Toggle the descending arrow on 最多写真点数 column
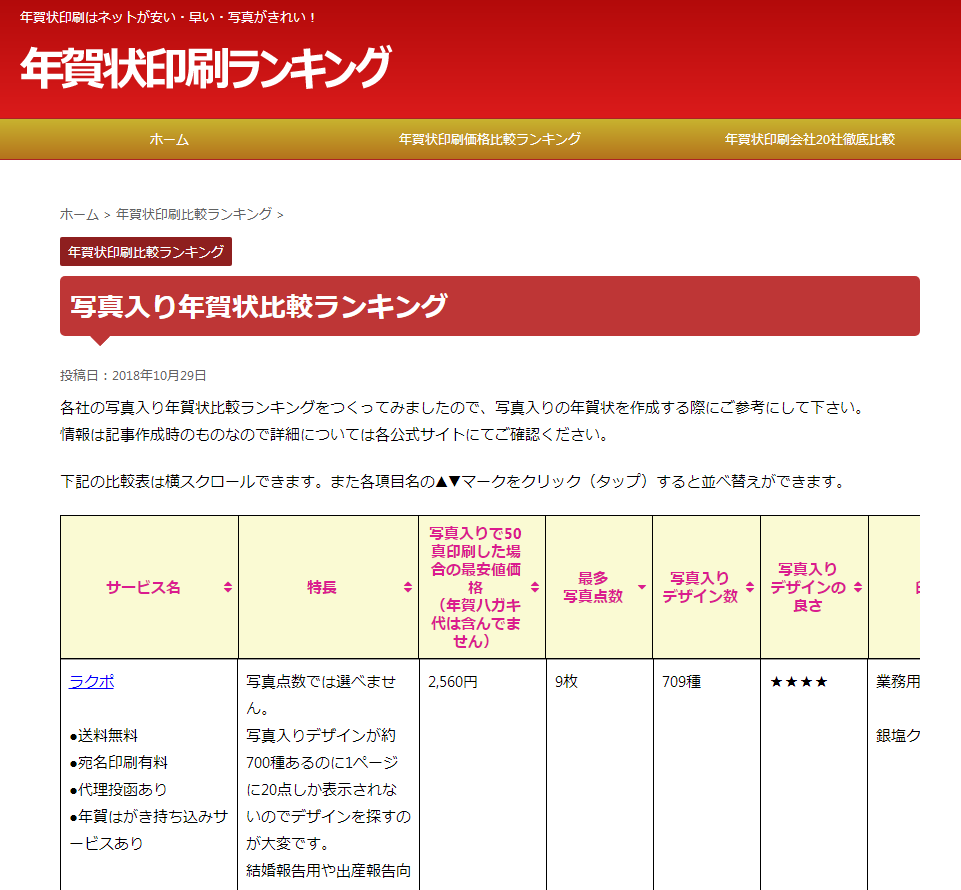961x890 pixels. pos(642,588)
